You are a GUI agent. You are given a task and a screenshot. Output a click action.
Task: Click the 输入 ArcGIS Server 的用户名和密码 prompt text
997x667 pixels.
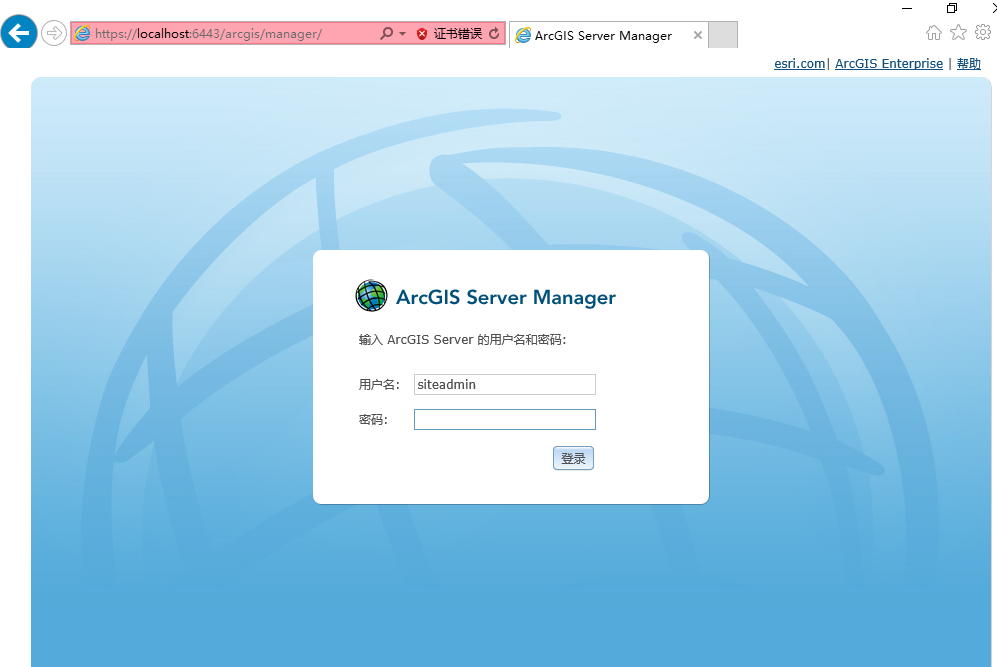462,340
